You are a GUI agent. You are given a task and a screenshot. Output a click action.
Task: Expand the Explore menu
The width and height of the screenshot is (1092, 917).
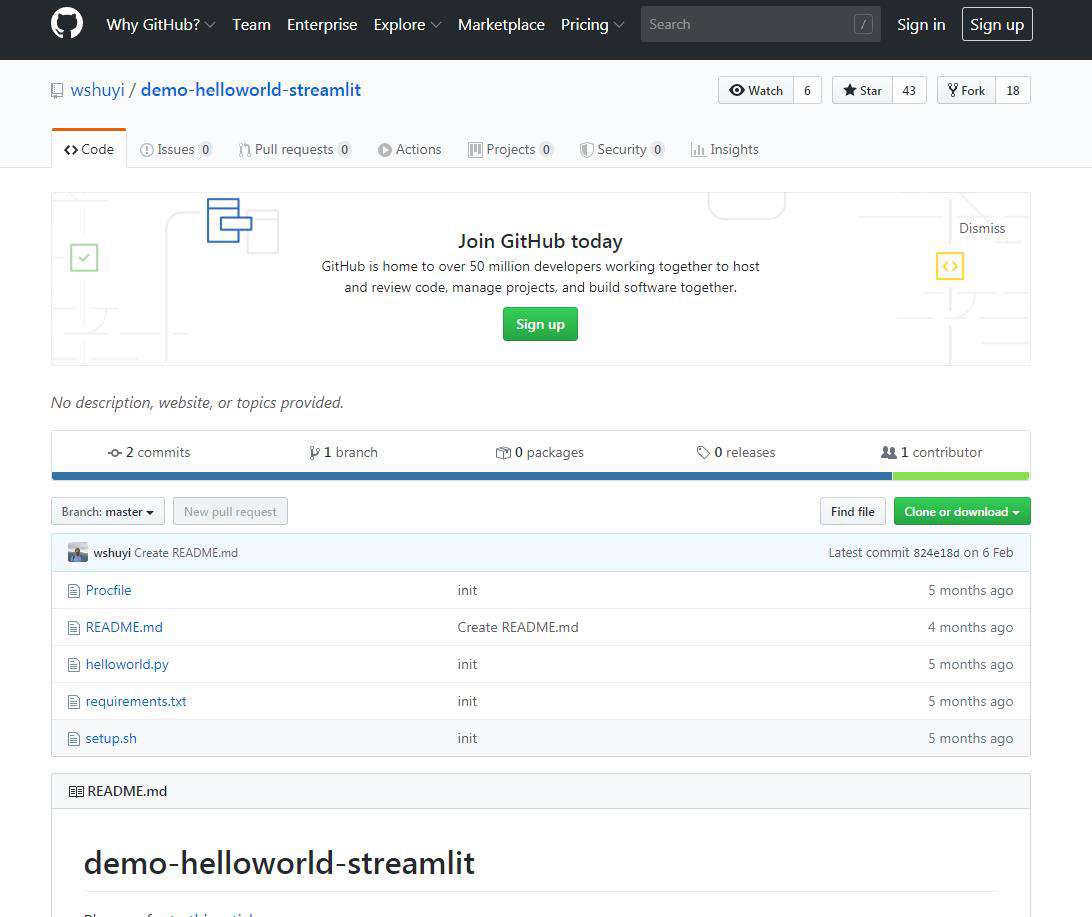[x=407, y=24]
